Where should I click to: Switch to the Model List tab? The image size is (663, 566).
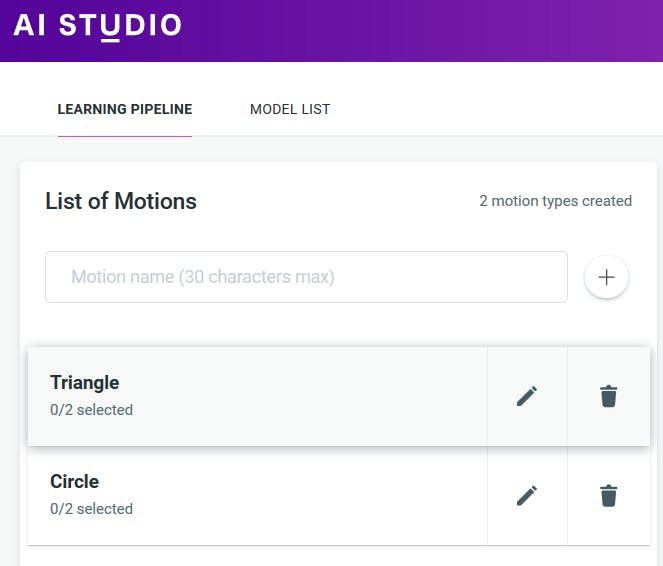pyautogui.click(x=290, y=109)
